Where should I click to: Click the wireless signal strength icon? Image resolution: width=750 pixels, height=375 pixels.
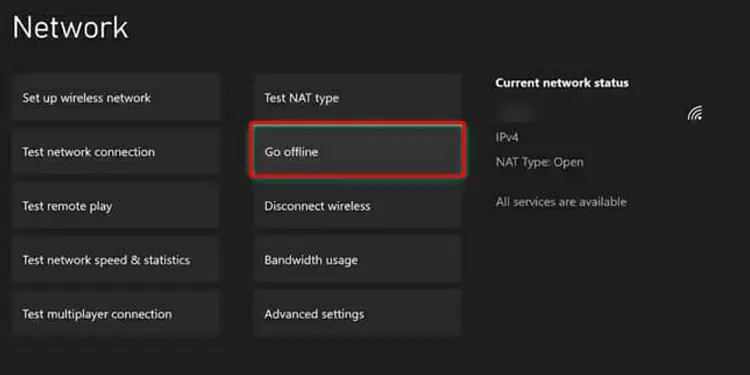(695, 114)
